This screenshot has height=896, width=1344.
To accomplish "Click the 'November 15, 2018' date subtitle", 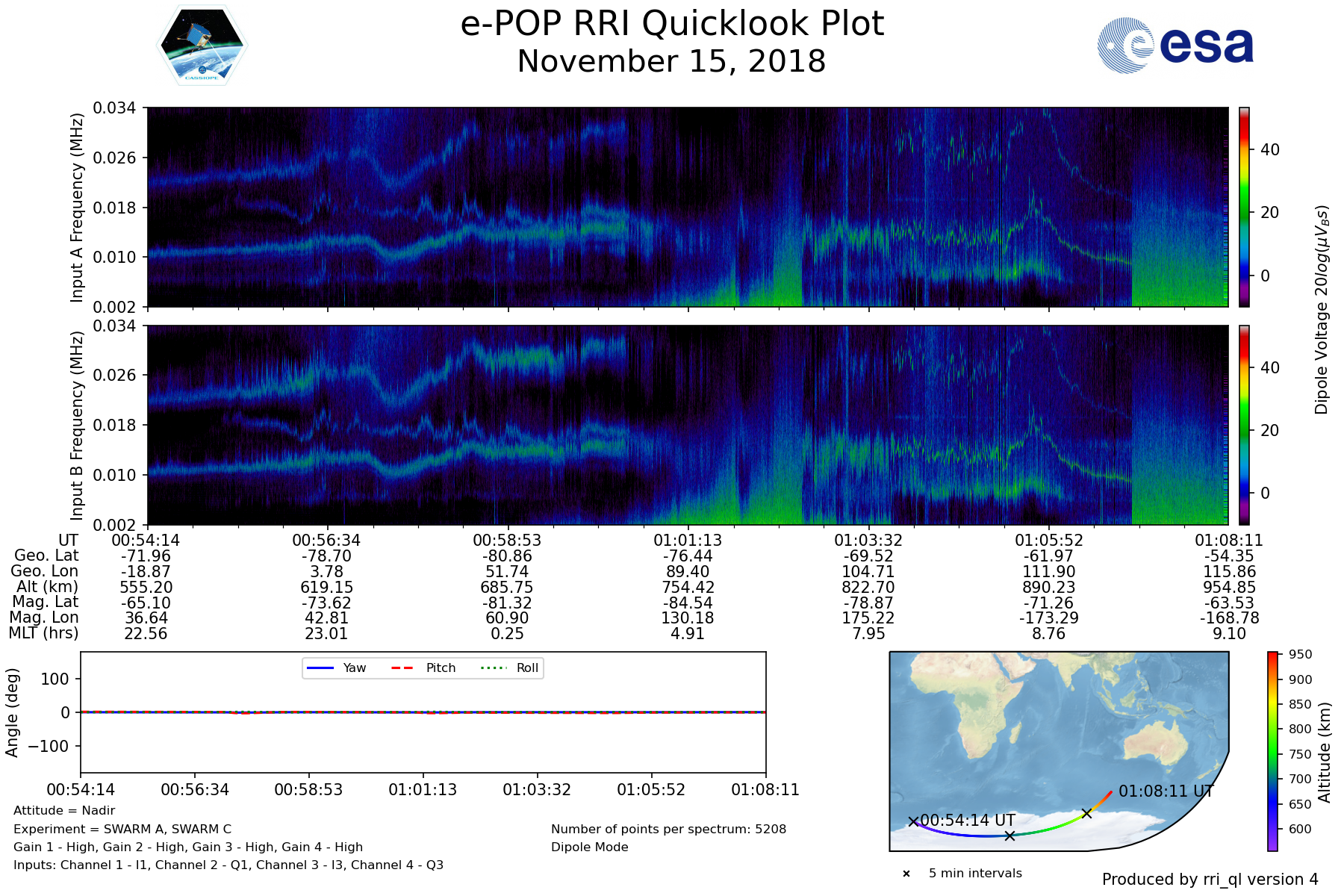I will click(672, 61).
